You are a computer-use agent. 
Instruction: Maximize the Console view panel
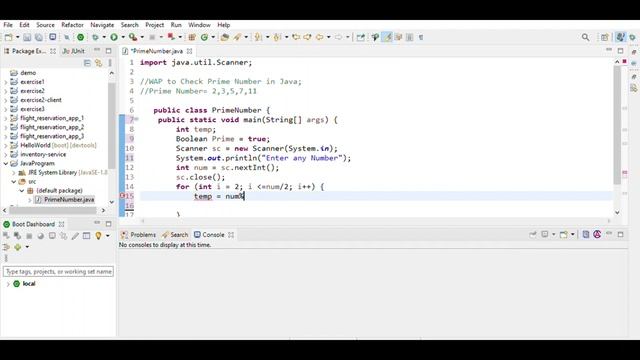(x=620, y=234)
